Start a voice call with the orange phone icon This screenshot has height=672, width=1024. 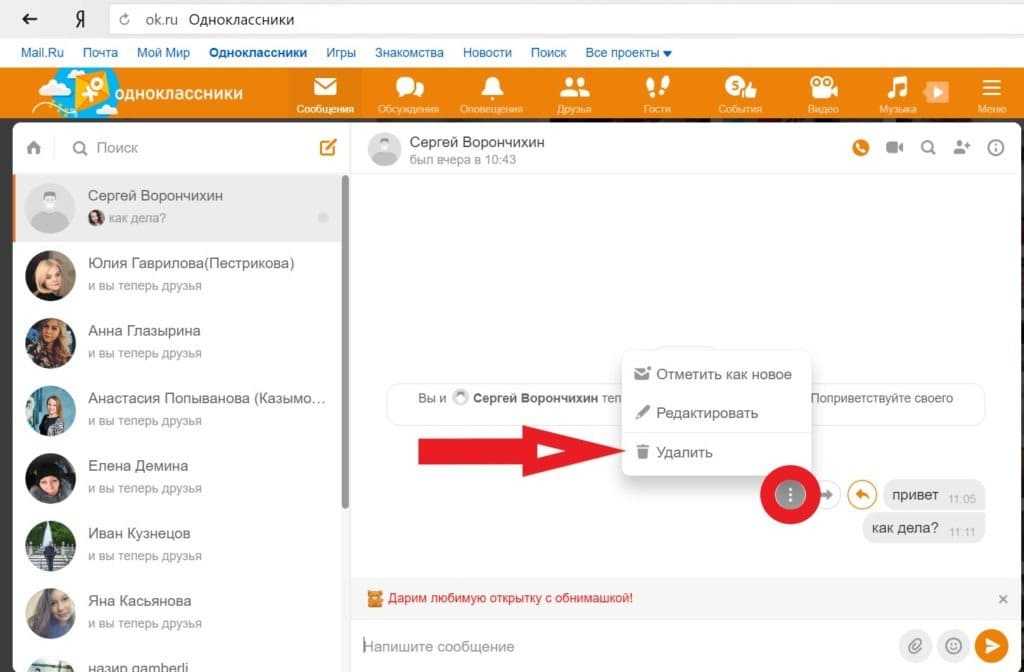tap(860, 148)
